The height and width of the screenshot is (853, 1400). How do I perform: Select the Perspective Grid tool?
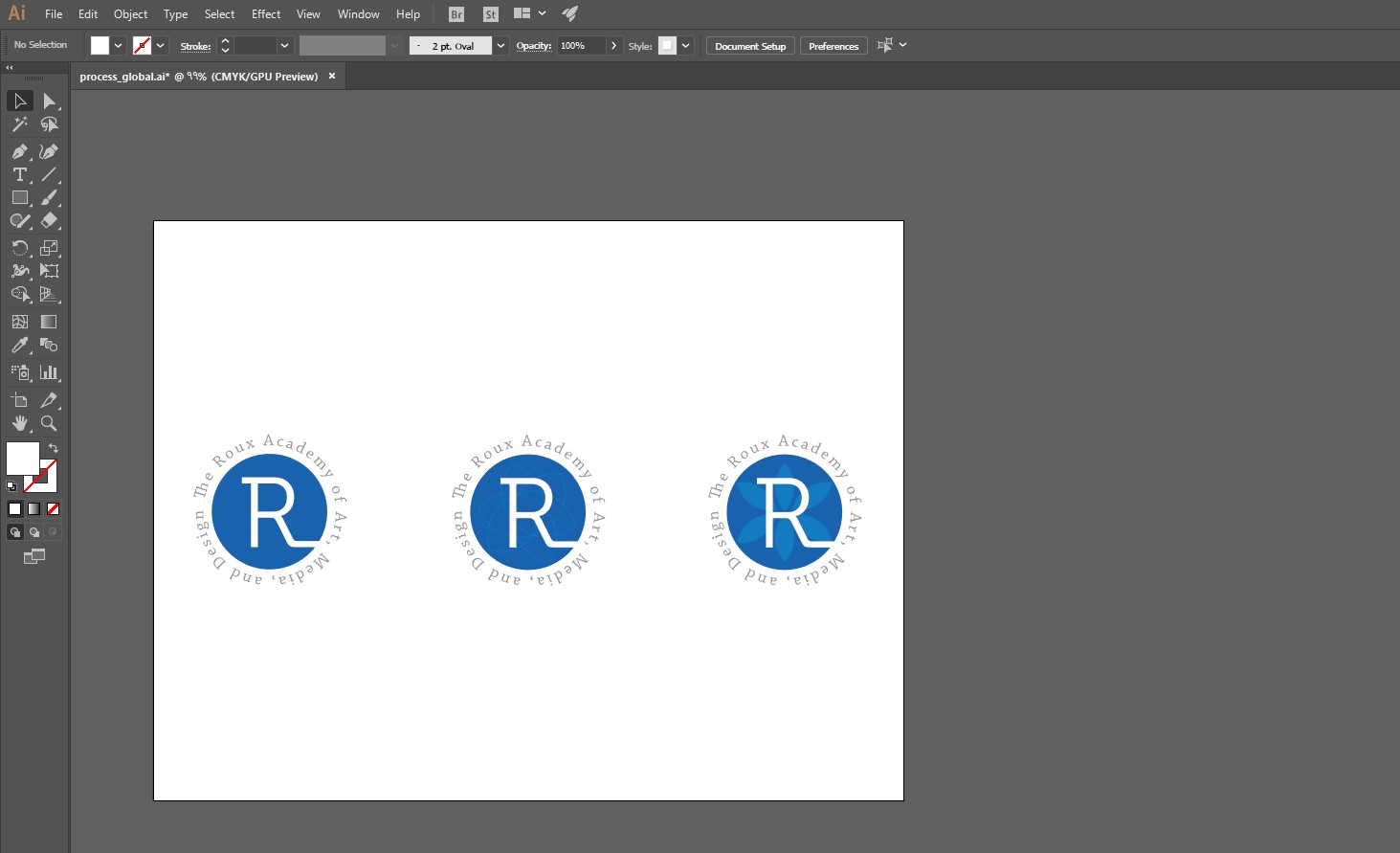(50, 294)
